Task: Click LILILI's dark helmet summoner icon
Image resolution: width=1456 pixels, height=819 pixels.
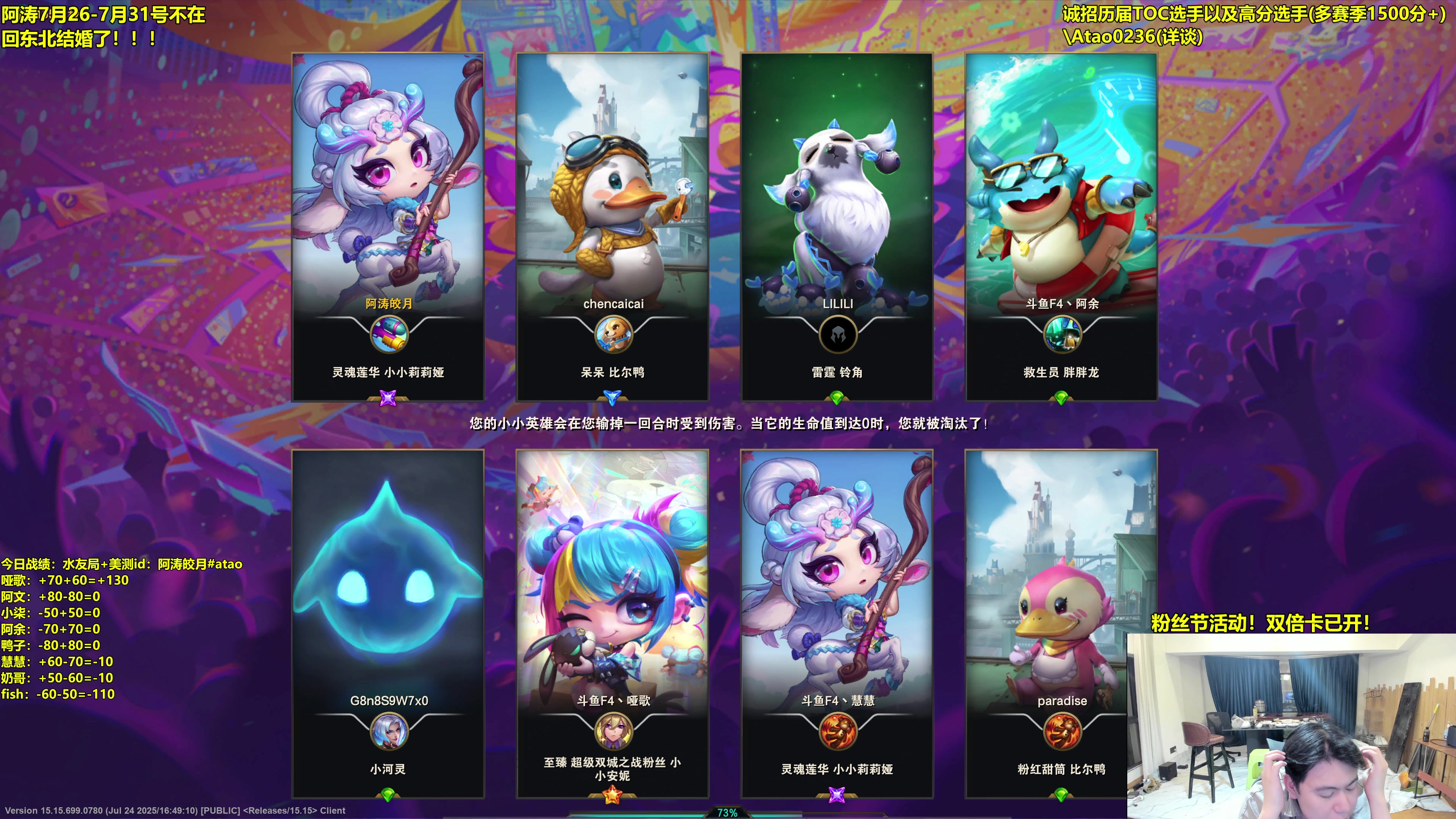Action: pyautogui.click(x=838, y=334)
